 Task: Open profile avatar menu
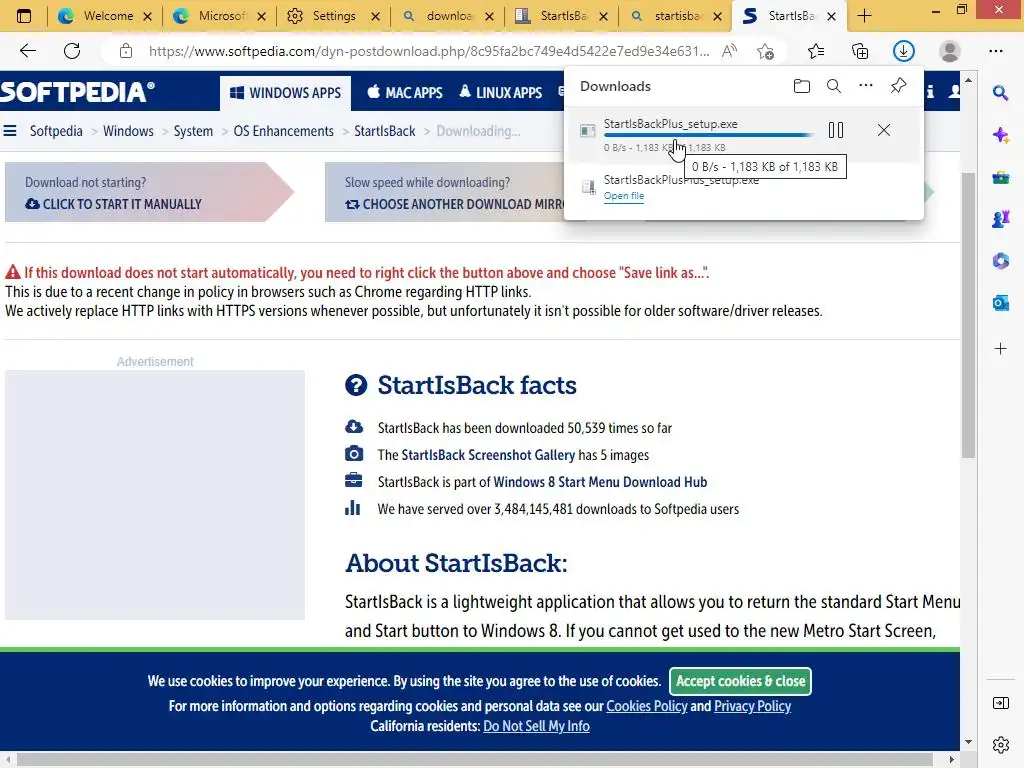pos(950,51)
